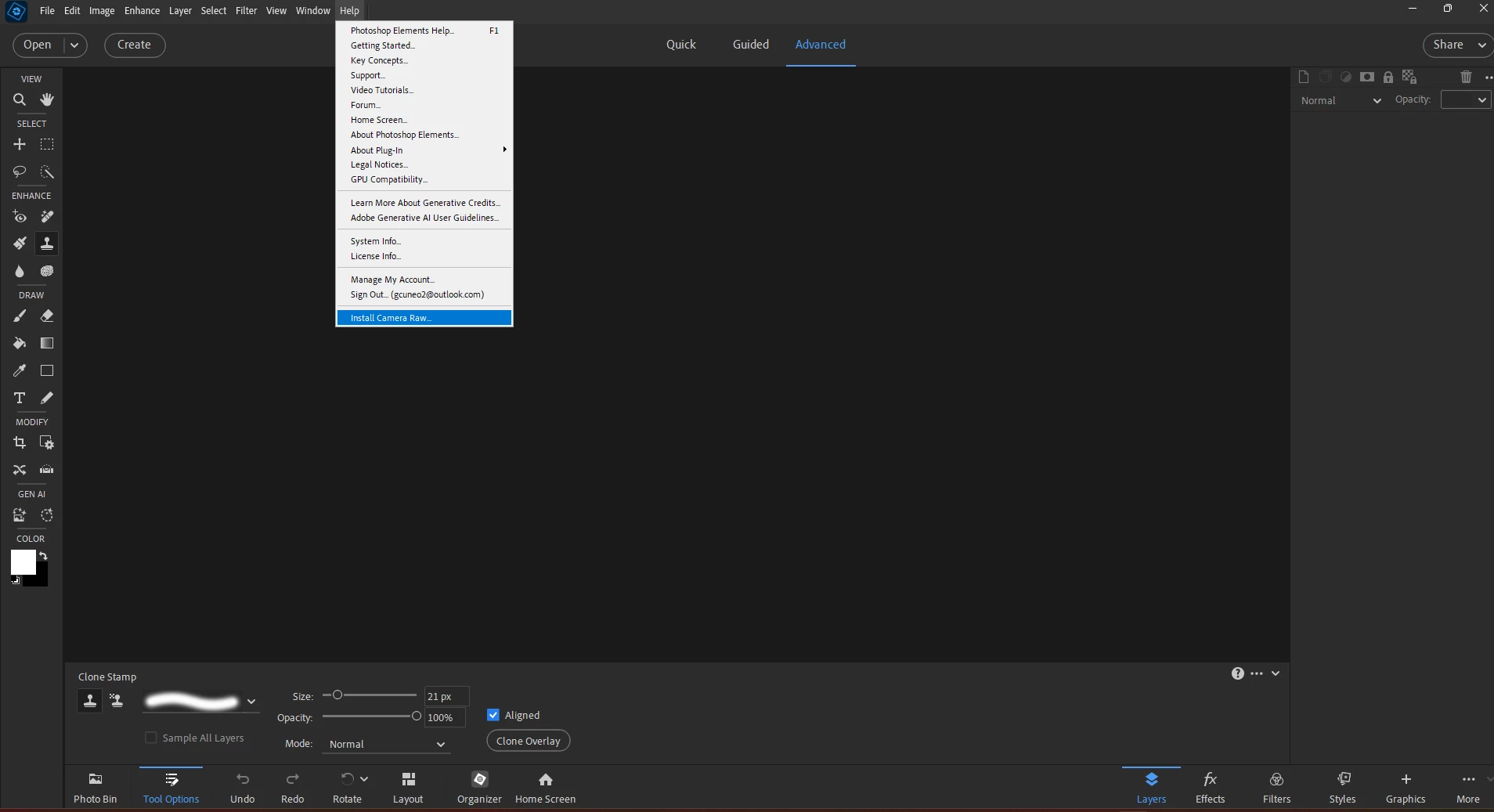Image resolution: width=1494 pixels, height=812 pixels.
Task: Reset to default colors icon
Action: [16, 580]
